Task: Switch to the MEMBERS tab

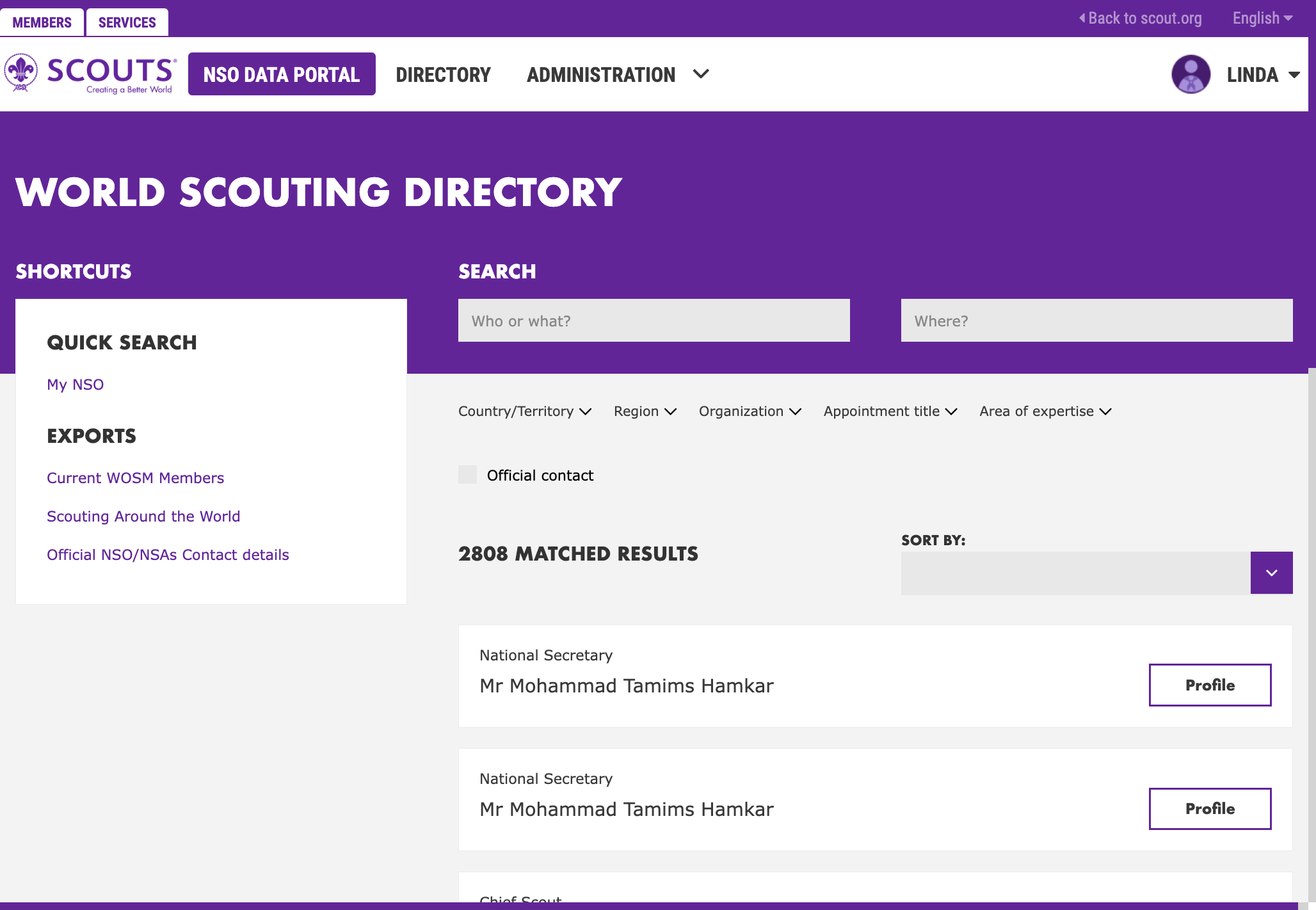Action: tap(42, 22)
